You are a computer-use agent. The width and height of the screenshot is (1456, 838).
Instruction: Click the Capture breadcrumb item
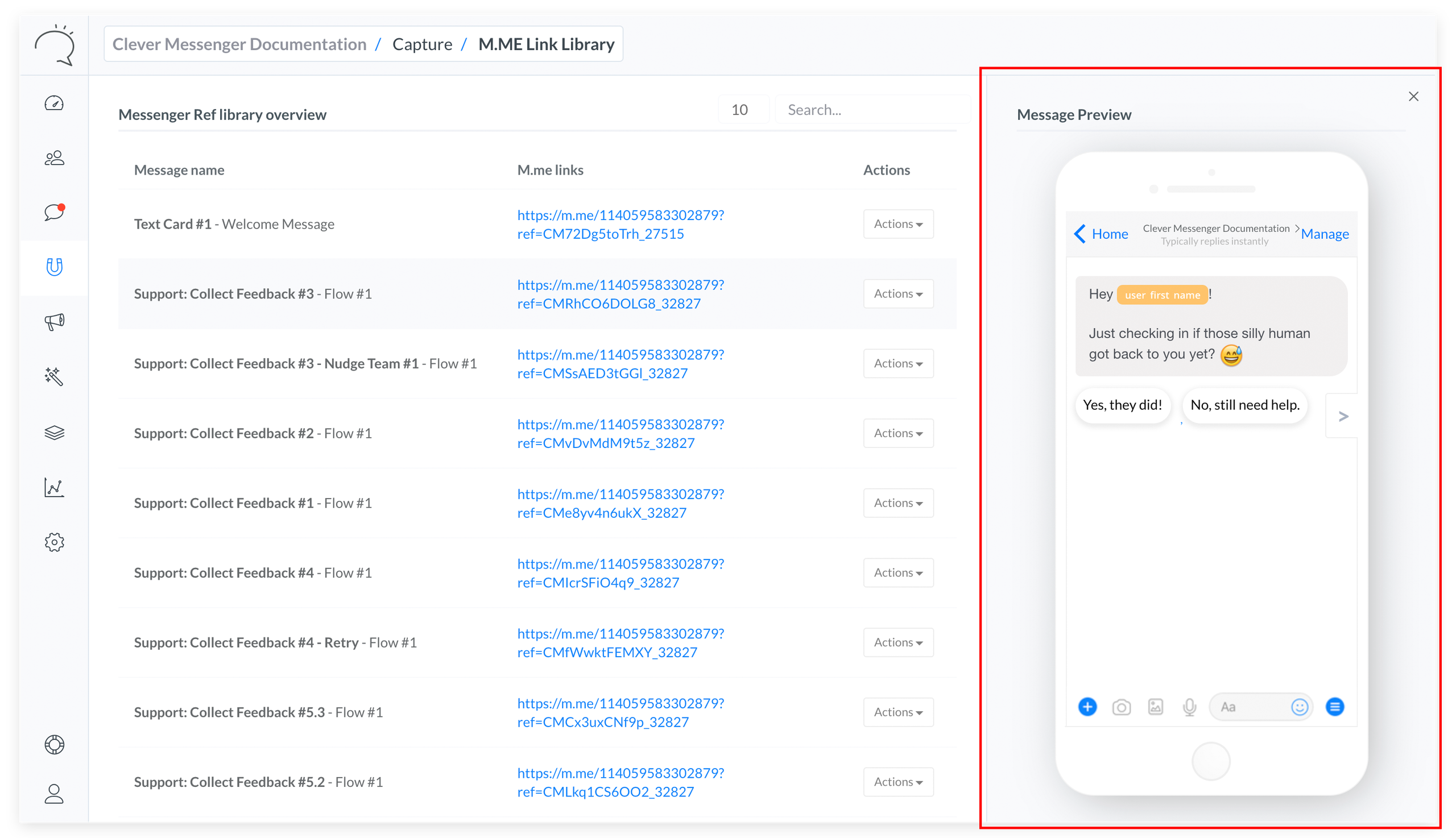[422, 44]
